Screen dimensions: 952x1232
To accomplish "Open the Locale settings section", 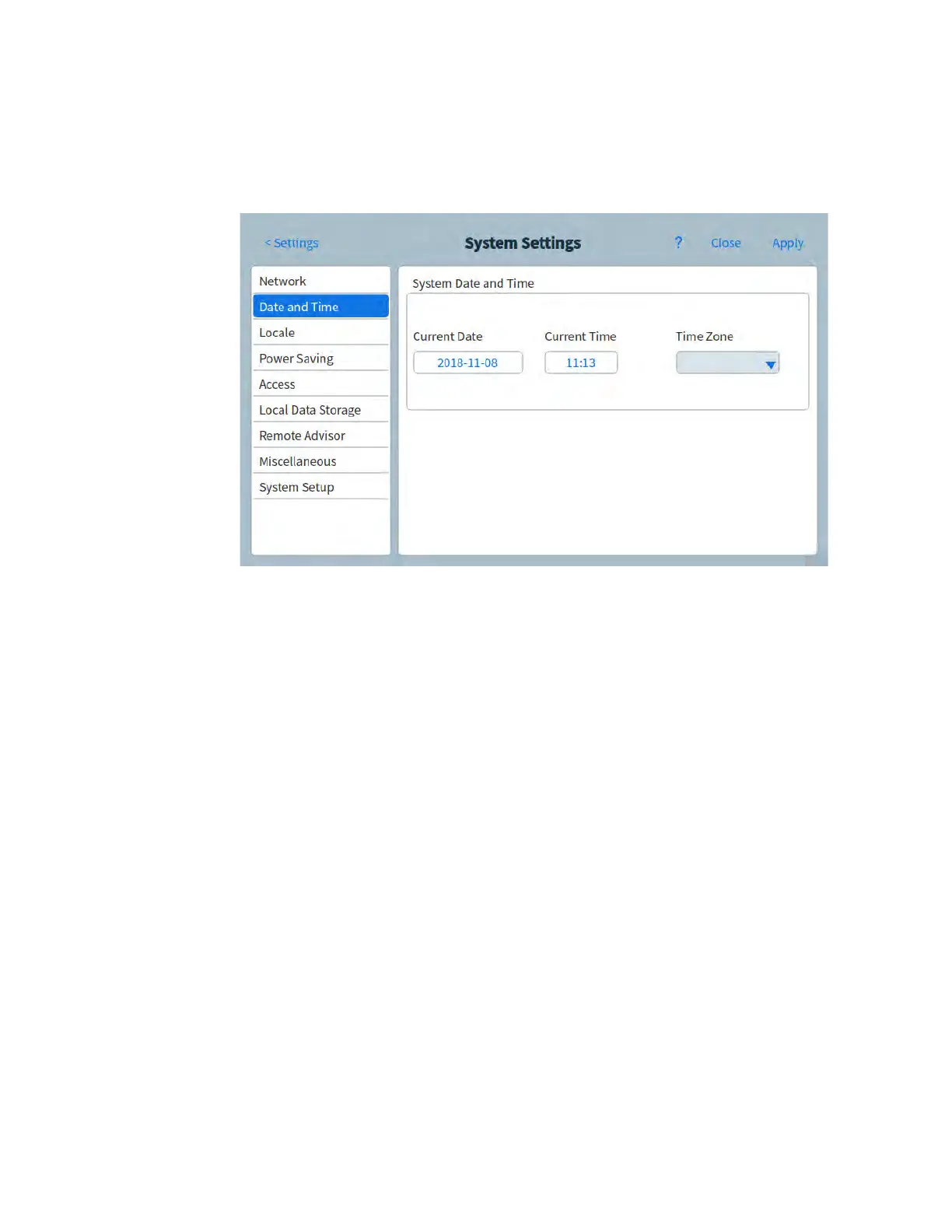I will point(320,332).
